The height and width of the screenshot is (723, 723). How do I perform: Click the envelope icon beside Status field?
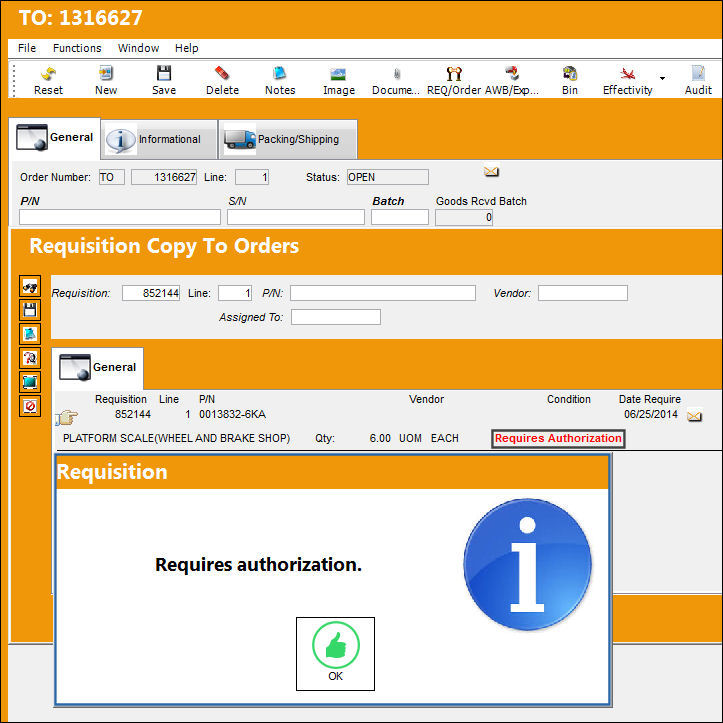pyautogui.click(x=492, y=172)
